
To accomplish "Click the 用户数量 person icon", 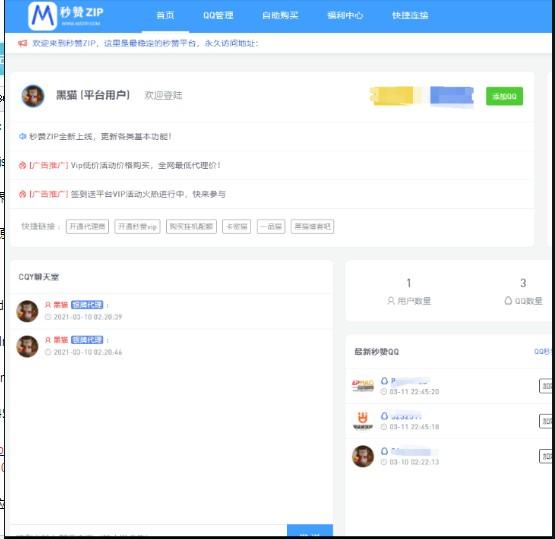I will click(x=391, y=301).
